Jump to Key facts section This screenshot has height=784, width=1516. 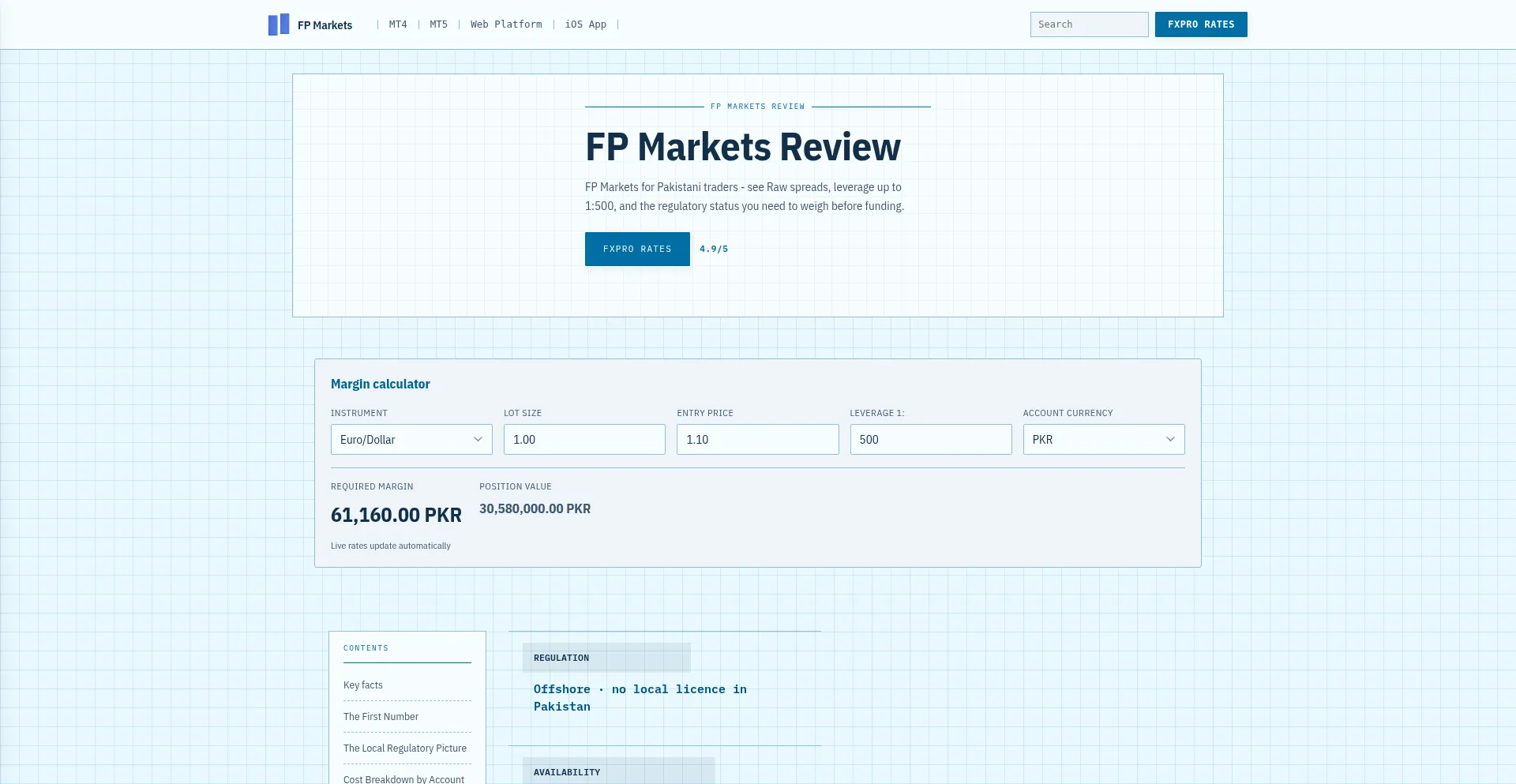[x=363, y=685]
